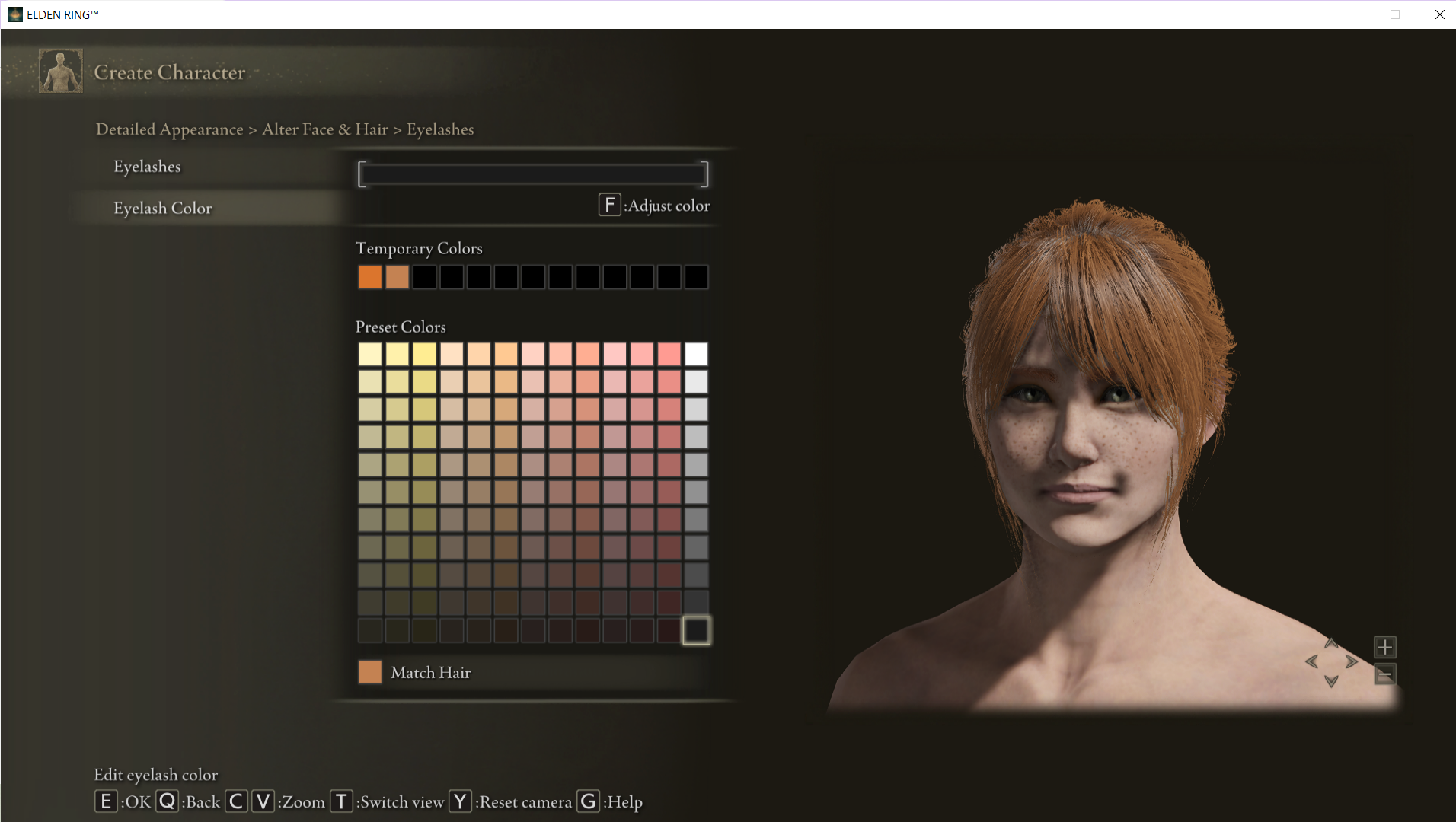Click the Reset camera label

[x=525, y=802]
